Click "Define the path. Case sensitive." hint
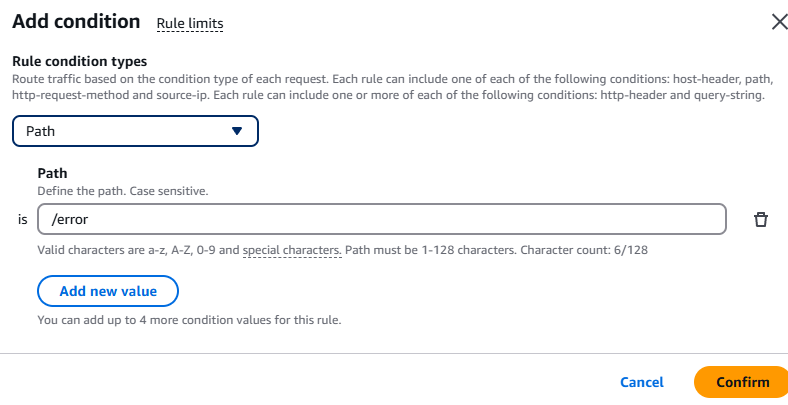Viewport: 788px width, 405px height. pyautogui.click(x=122, y=190)
